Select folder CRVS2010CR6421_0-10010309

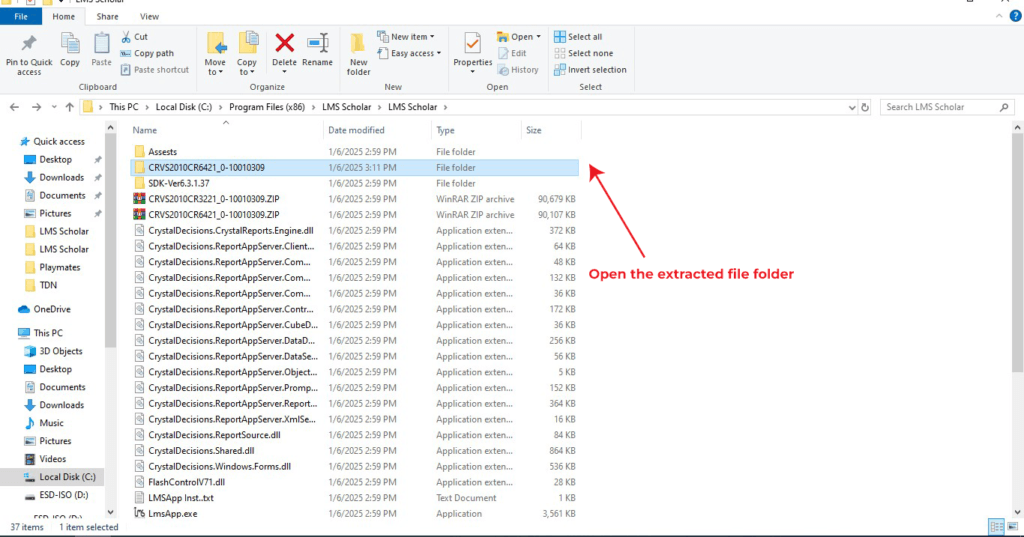coord(355,167)
